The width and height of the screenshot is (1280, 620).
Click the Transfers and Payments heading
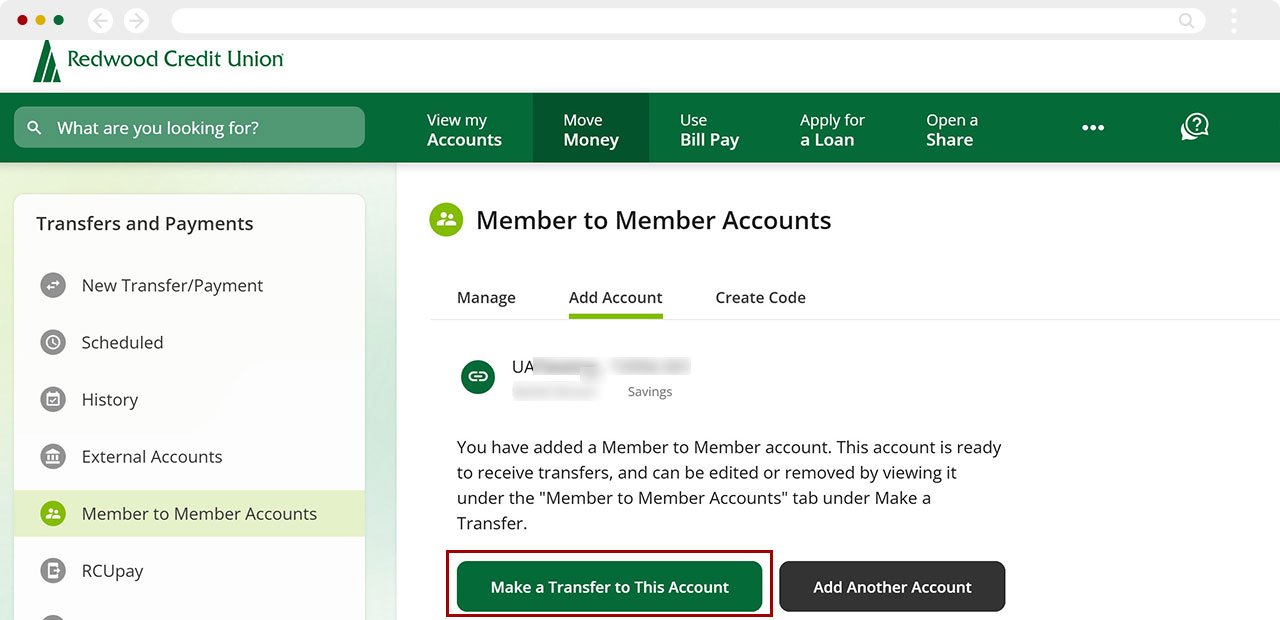[145, 224]
